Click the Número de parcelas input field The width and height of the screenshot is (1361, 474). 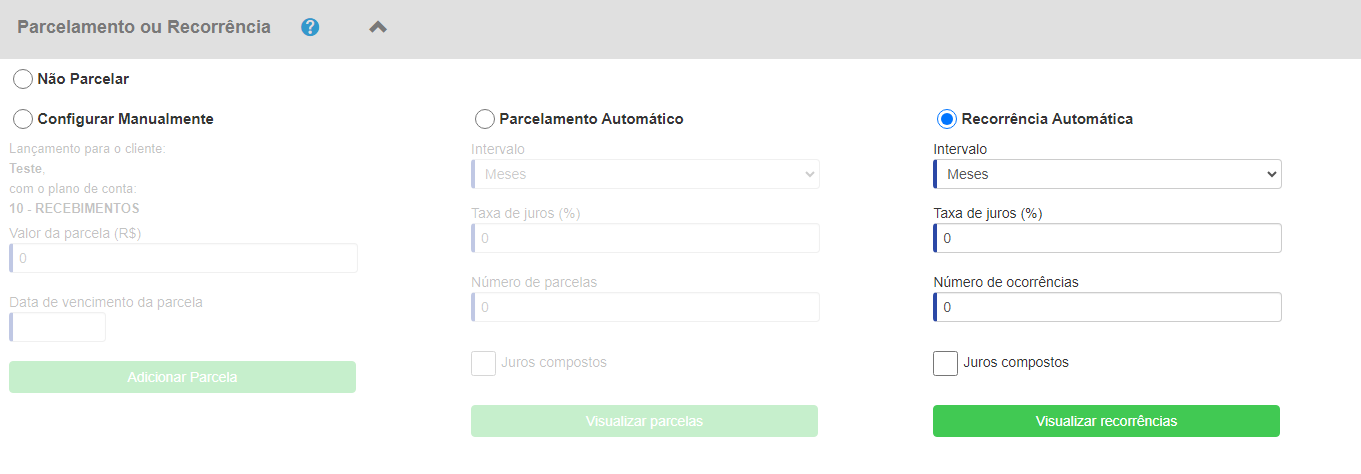(x=645, y=307)
